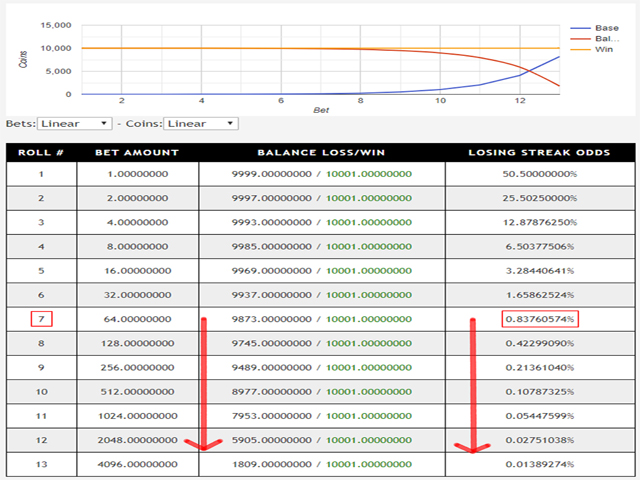Viewport: 640px width, 480px height.
Task: Click balance loss value 7953.00000000
Action: (x=271, y=416)
